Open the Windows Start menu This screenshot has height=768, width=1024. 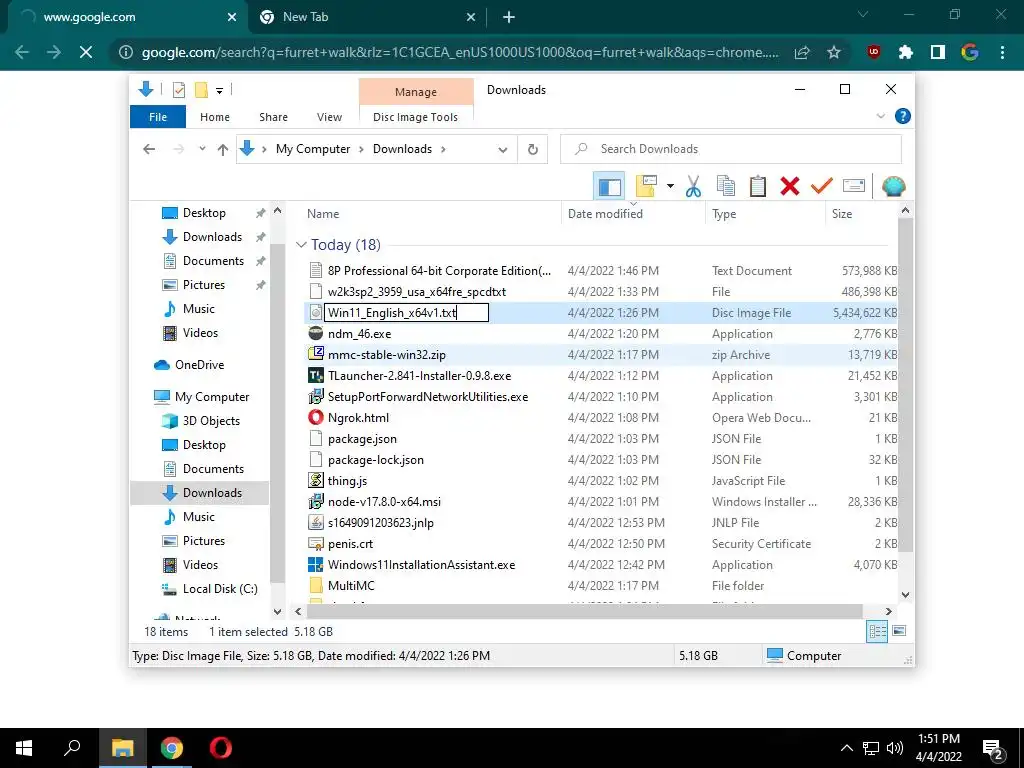[24, 748]
